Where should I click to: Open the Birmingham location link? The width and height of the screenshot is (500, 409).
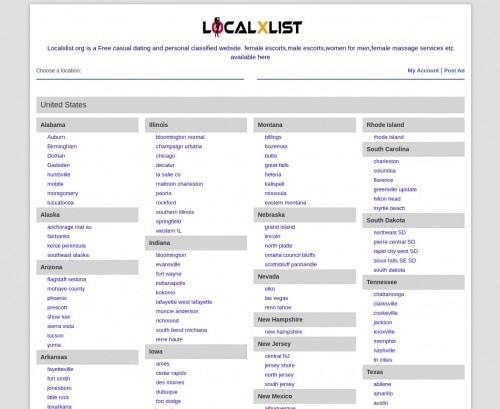pos(62,146)
